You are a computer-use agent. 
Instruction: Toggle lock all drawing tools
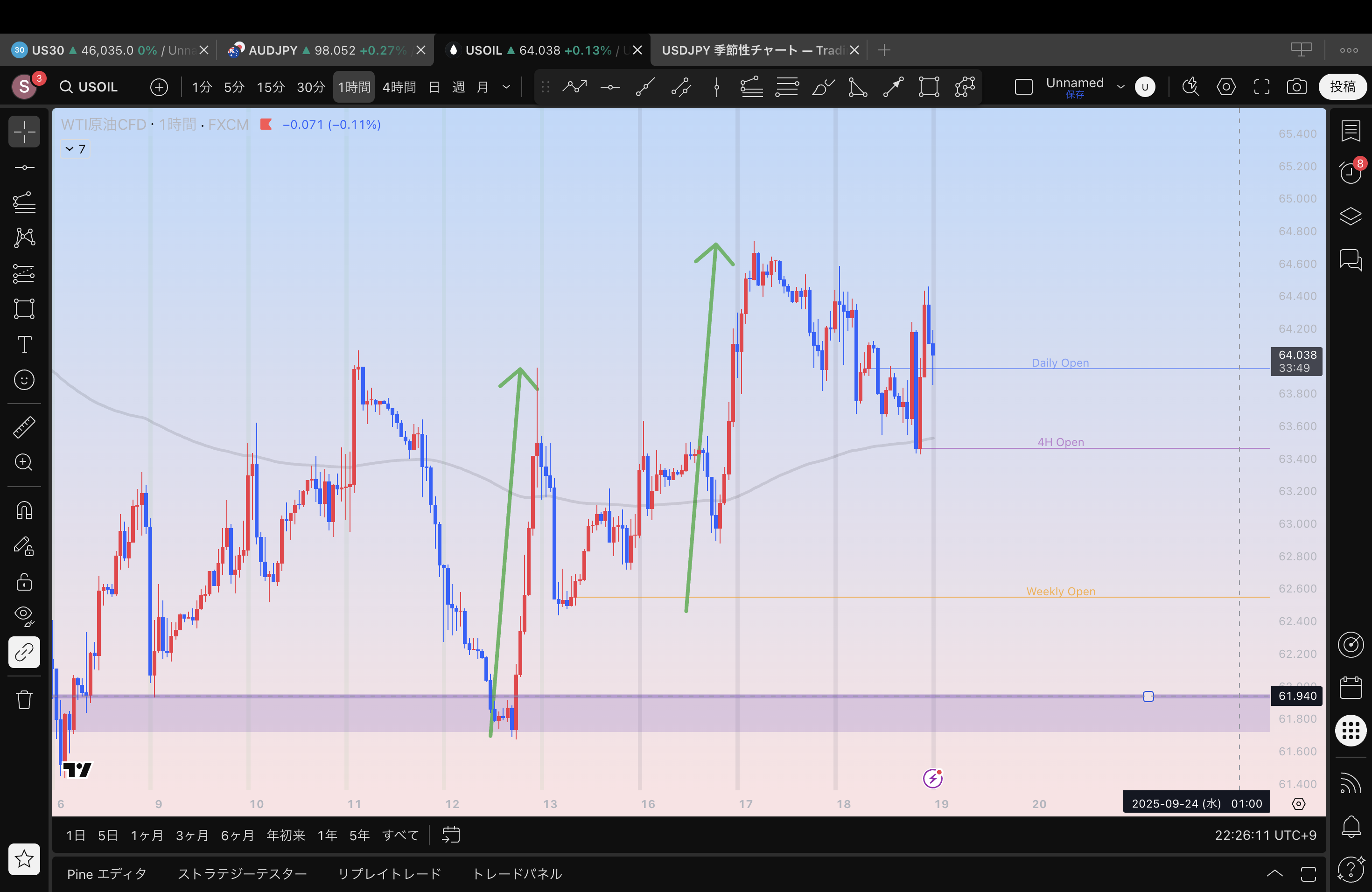point(24,582)
